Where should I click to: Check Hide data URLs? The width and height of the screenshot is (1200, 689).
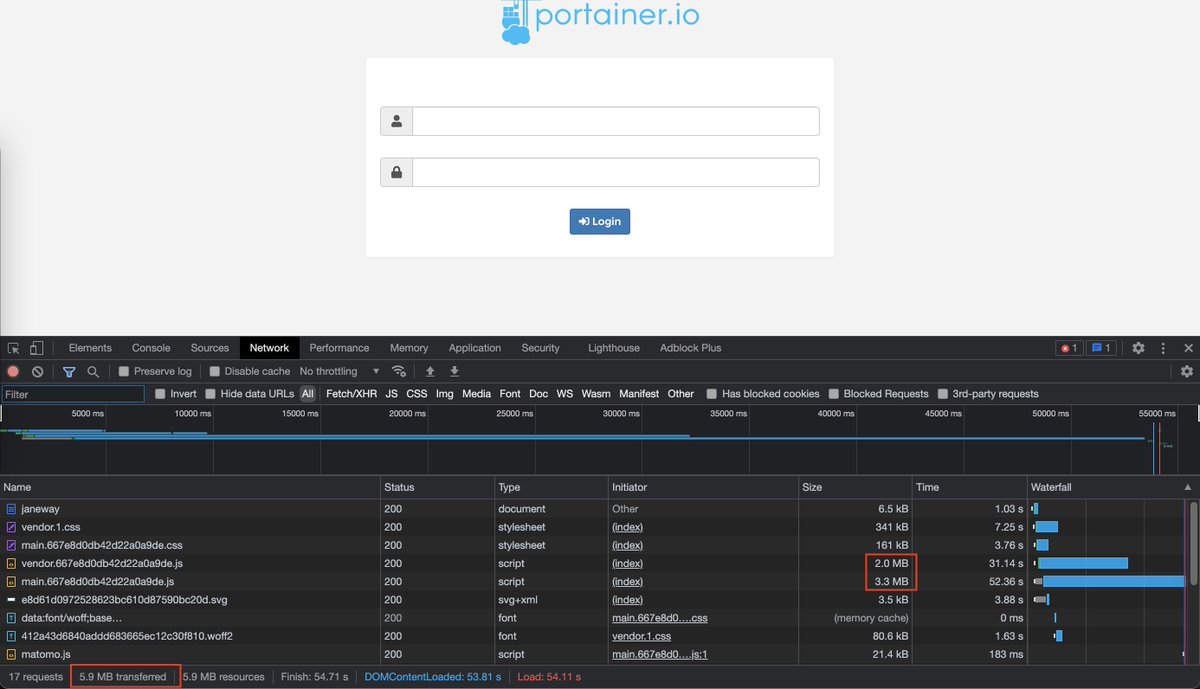210,394
